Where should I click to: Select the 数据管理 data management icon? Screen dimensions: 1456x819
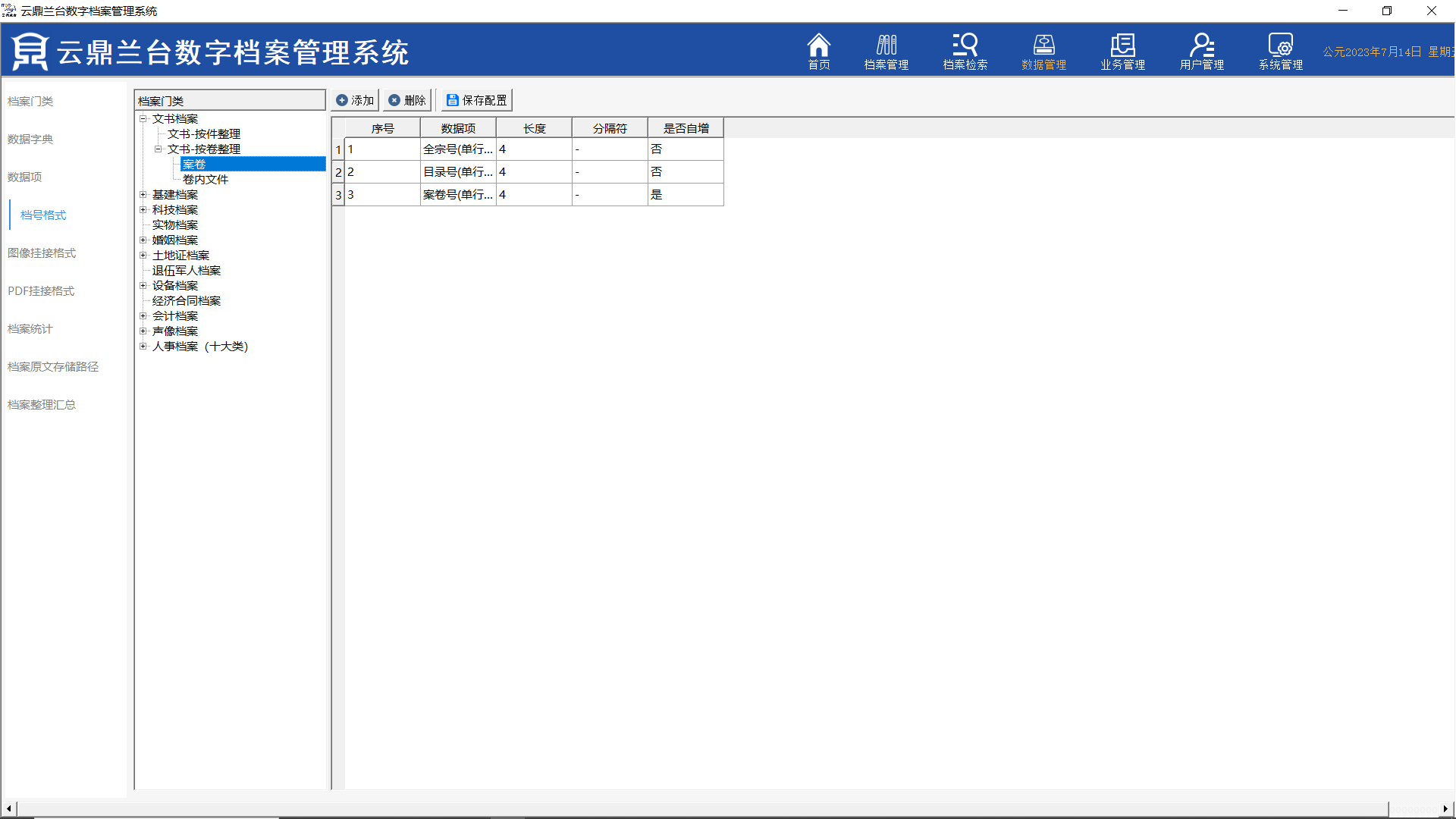(1043, 52)
